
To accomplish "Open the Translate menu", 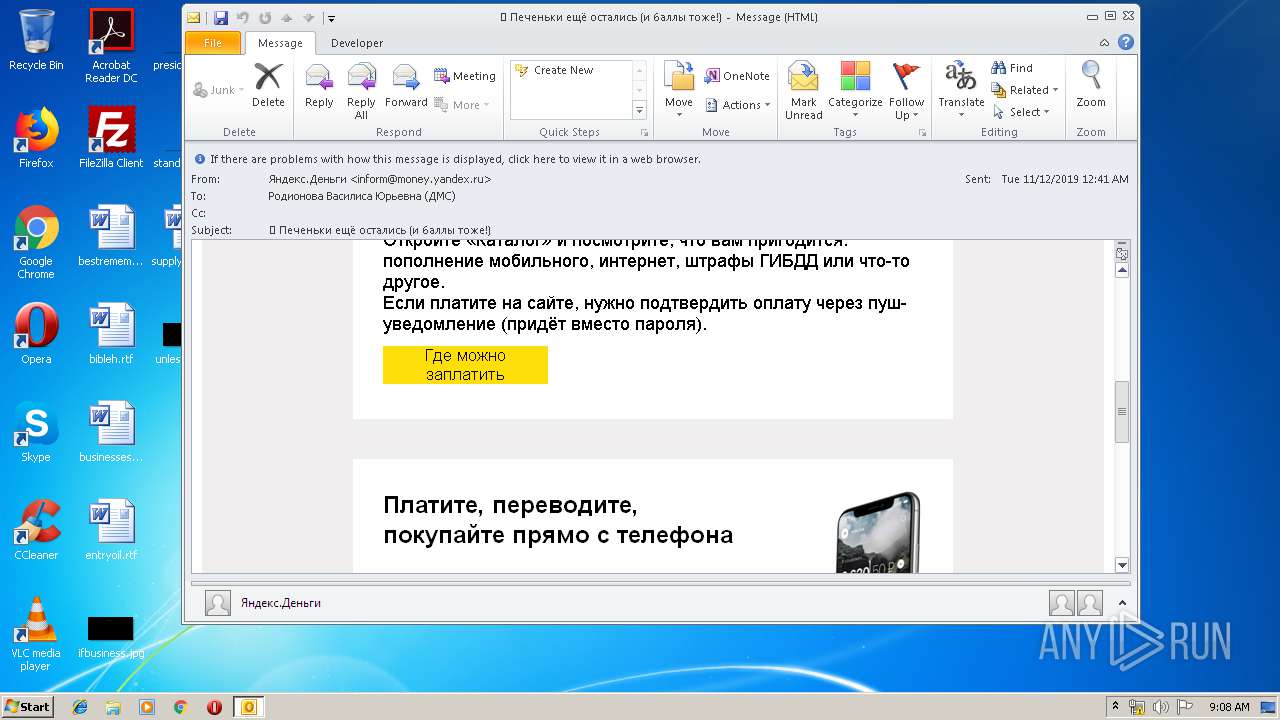I will (x=961, y=90).
